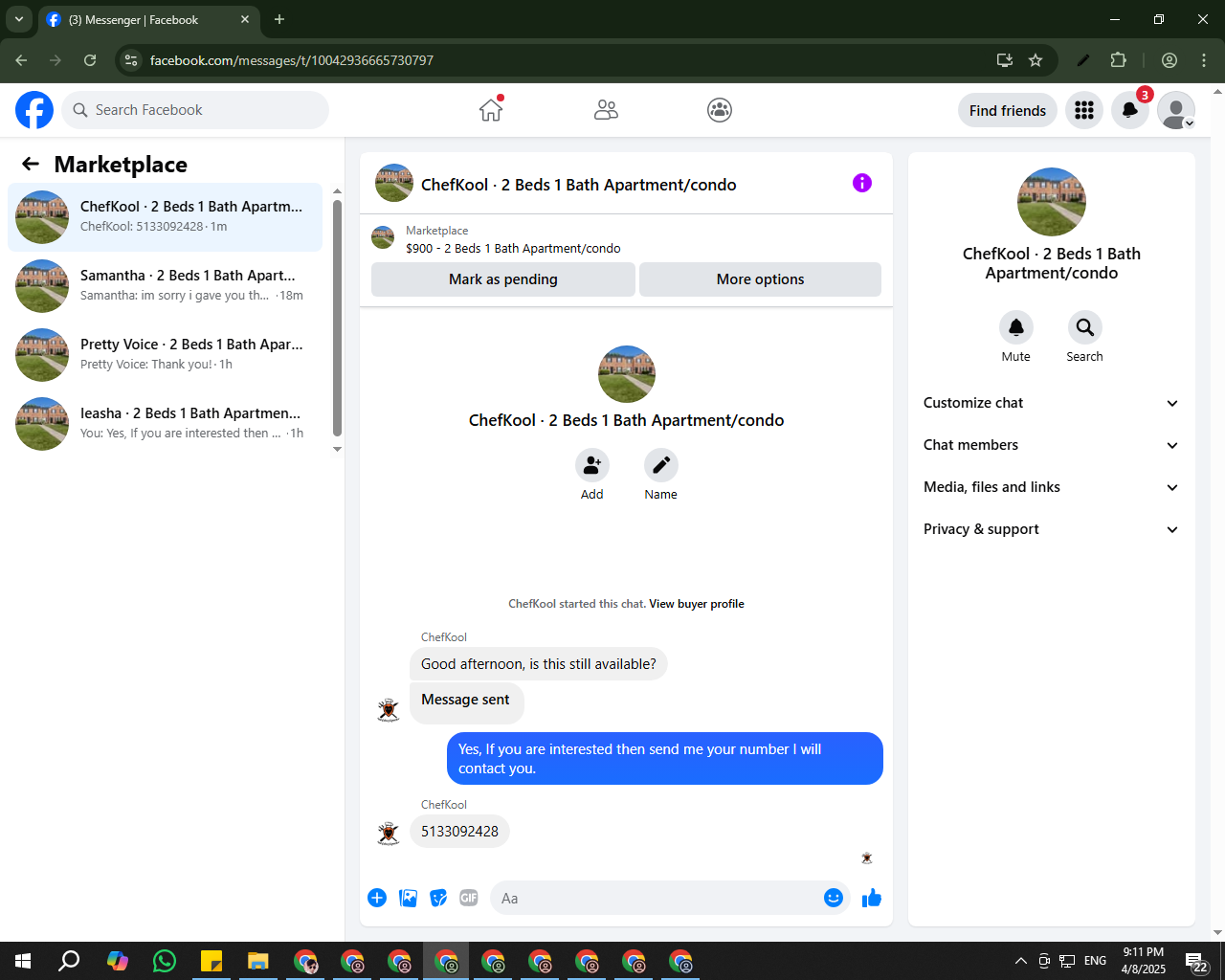Click ChefKool's avatar beside 5133092428 message

pos(389,833)
